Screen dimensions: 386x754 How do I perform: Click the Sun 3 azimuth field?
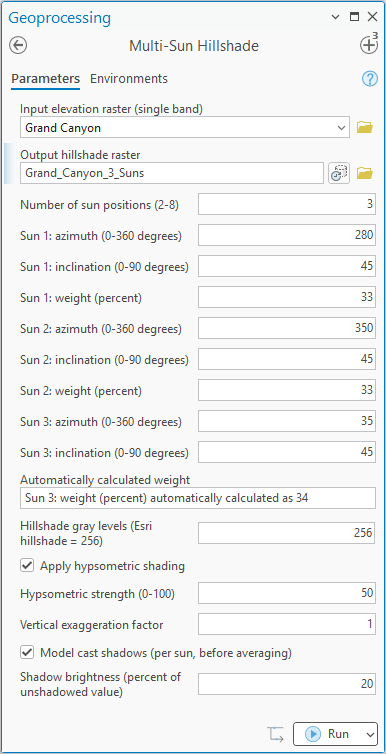(286, 421)
